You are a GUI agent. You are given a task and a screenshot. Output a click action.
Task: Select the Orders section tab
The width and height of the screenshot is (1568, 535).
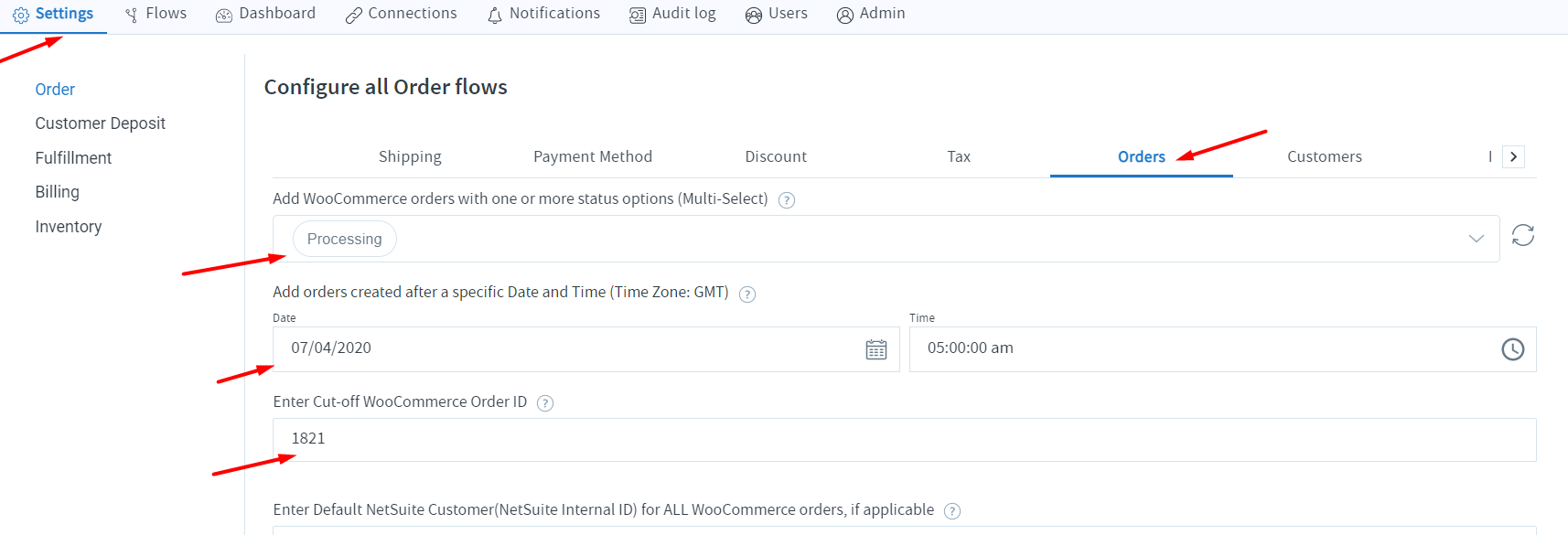point(1142,156)
